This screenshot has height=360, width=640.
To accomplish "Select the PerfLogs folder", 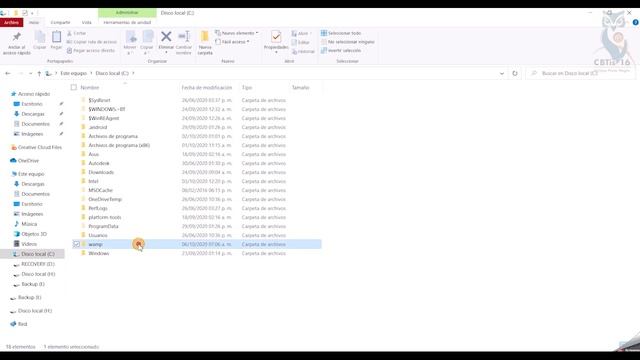I will point(98,208).
